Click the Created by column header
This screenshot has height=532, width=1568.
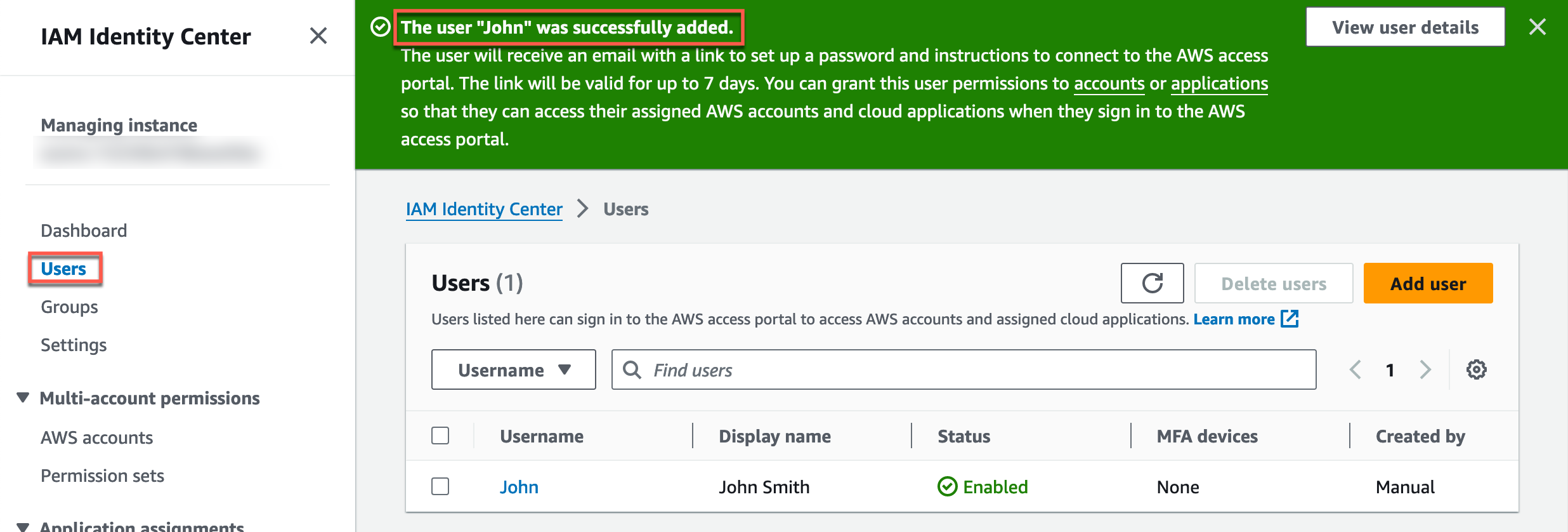[x=1420, y=436]
